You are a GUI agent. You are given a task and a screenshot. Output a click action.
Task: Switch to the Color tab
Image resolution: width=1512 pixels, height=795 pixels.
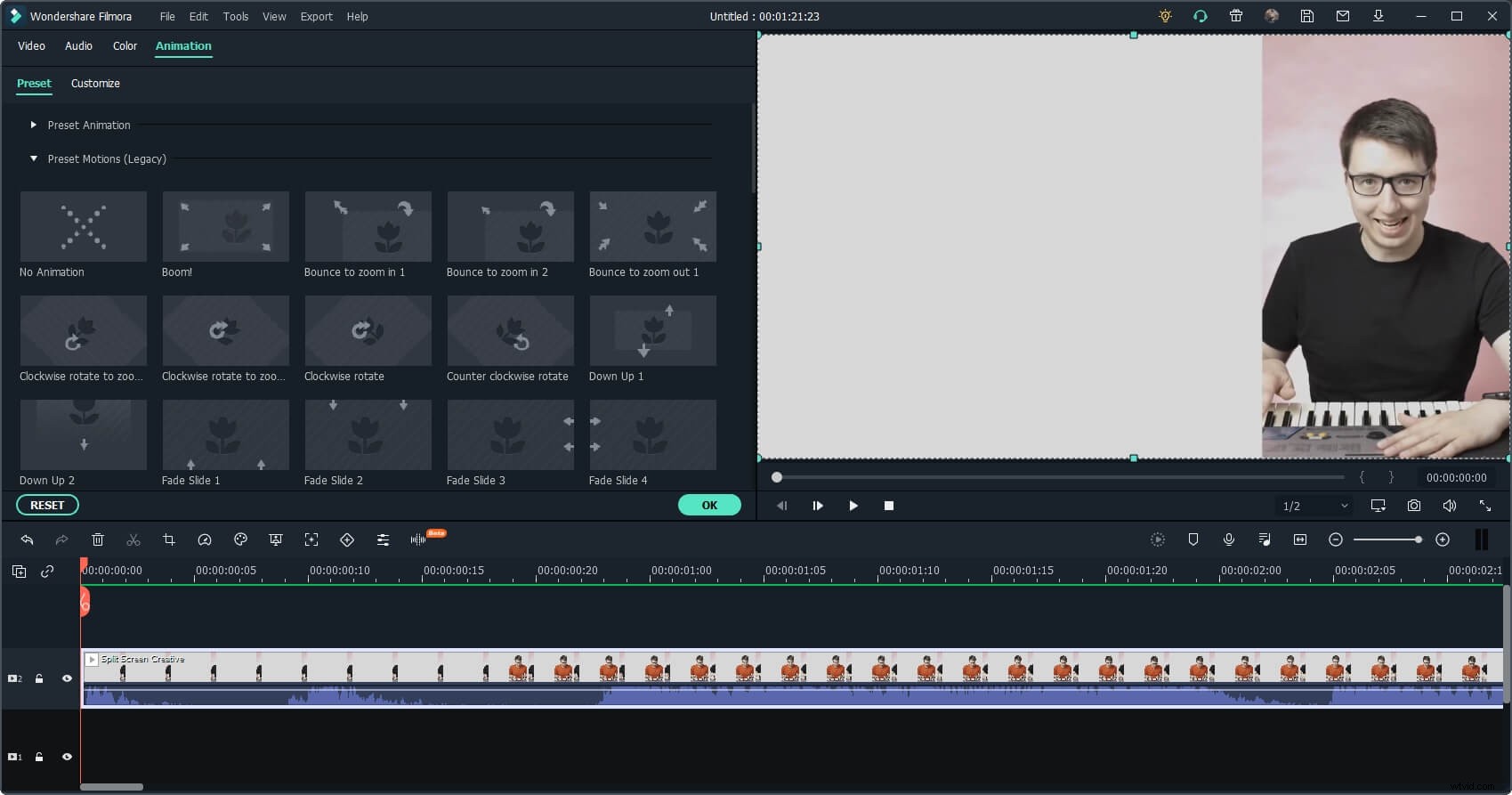click(125, 46)
